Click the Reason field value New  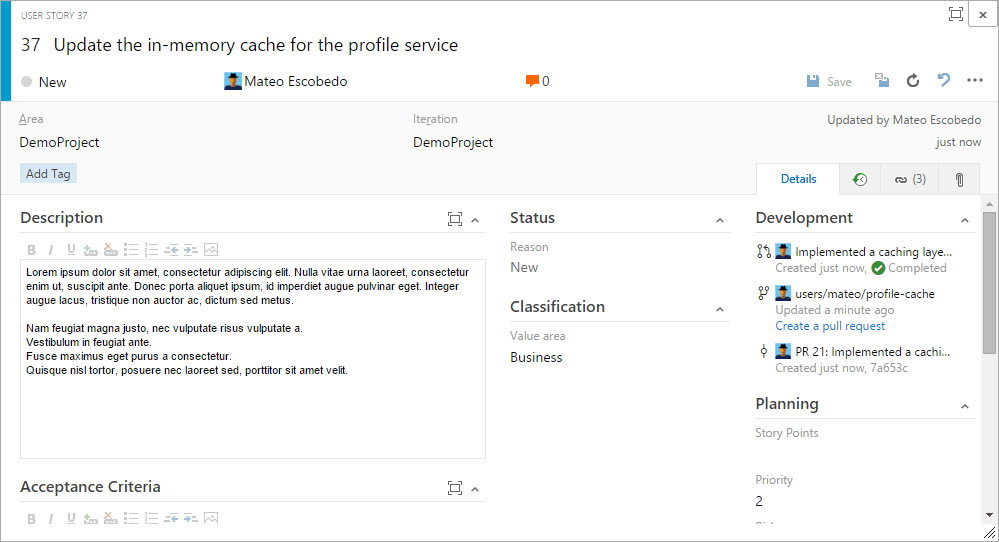(524, 267)
